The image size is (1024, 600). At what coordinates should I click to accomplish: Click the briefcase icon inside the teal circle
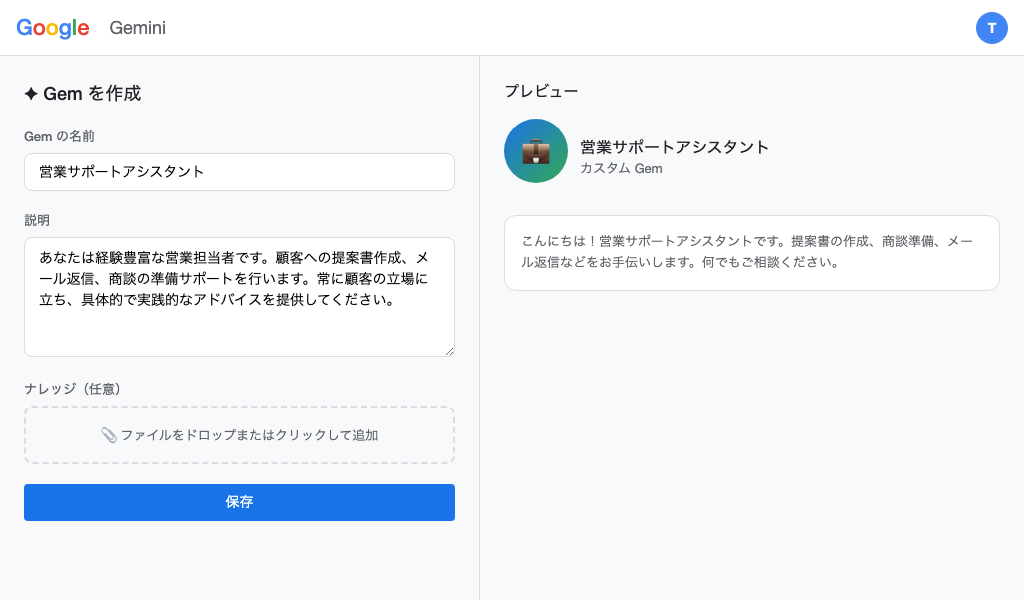[535, 152]
